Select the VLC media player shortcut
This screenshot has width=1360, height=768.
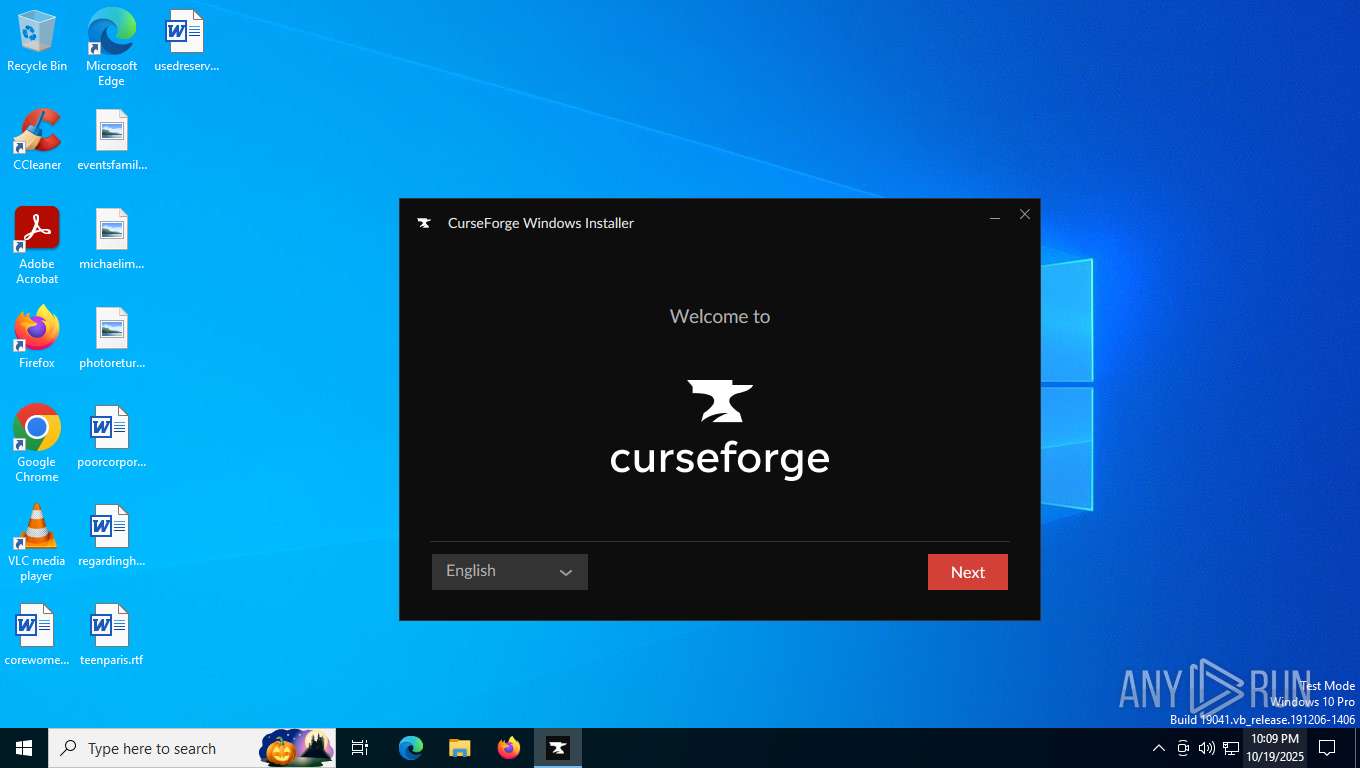37,543
